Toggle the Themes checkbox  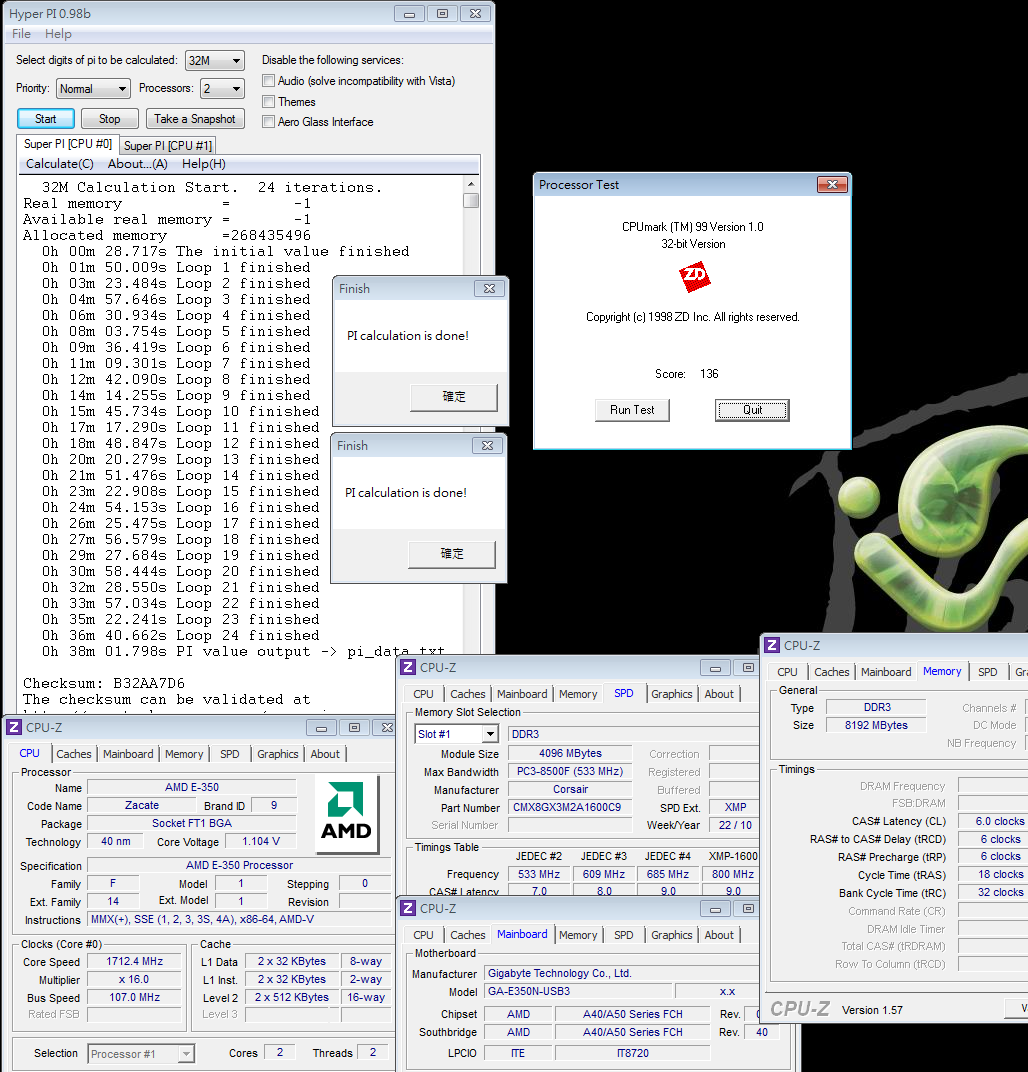click(269, 101)
